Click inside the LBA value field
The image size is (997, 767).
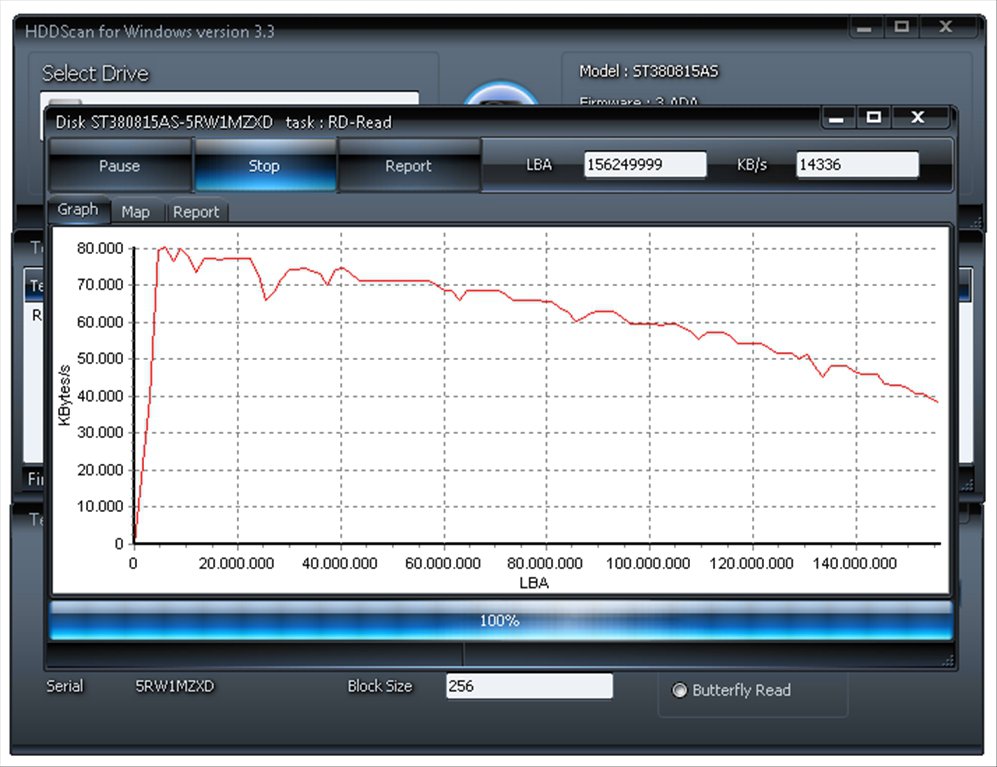tap(644, 163)
